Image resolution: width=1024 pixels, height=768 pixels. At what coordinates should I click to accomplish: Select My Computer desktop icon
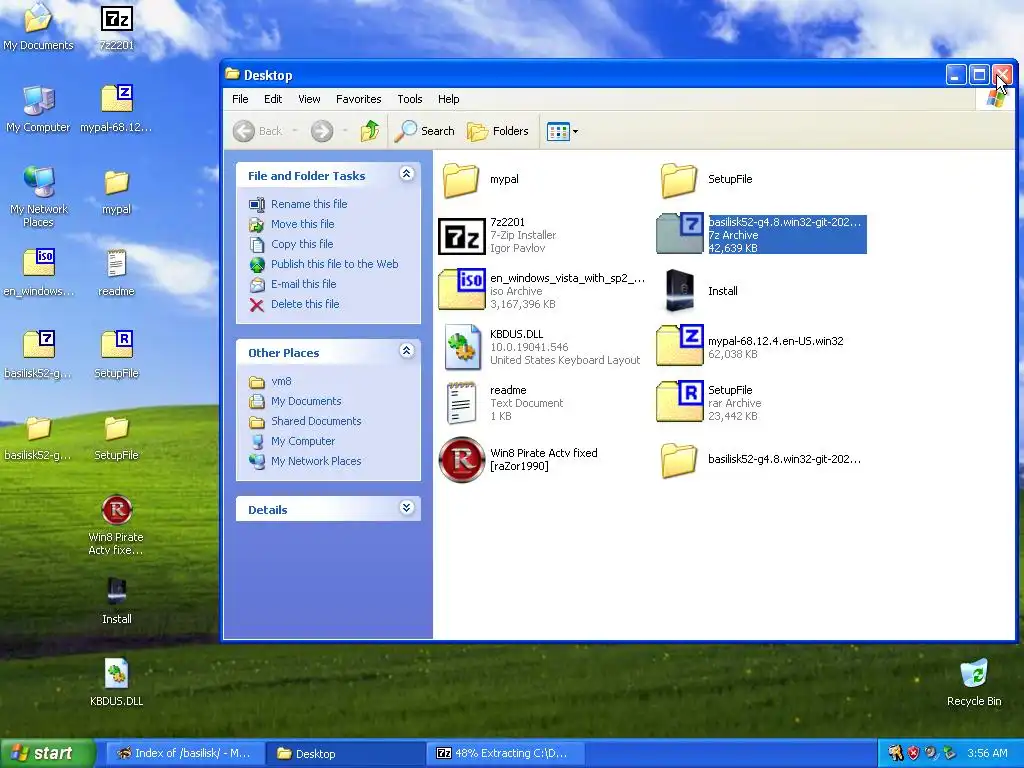click(x=38, y=109)
